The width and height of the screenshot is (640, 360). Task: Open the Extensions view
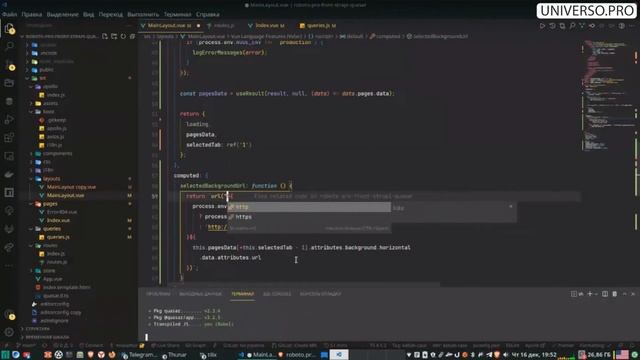point(9,138)
